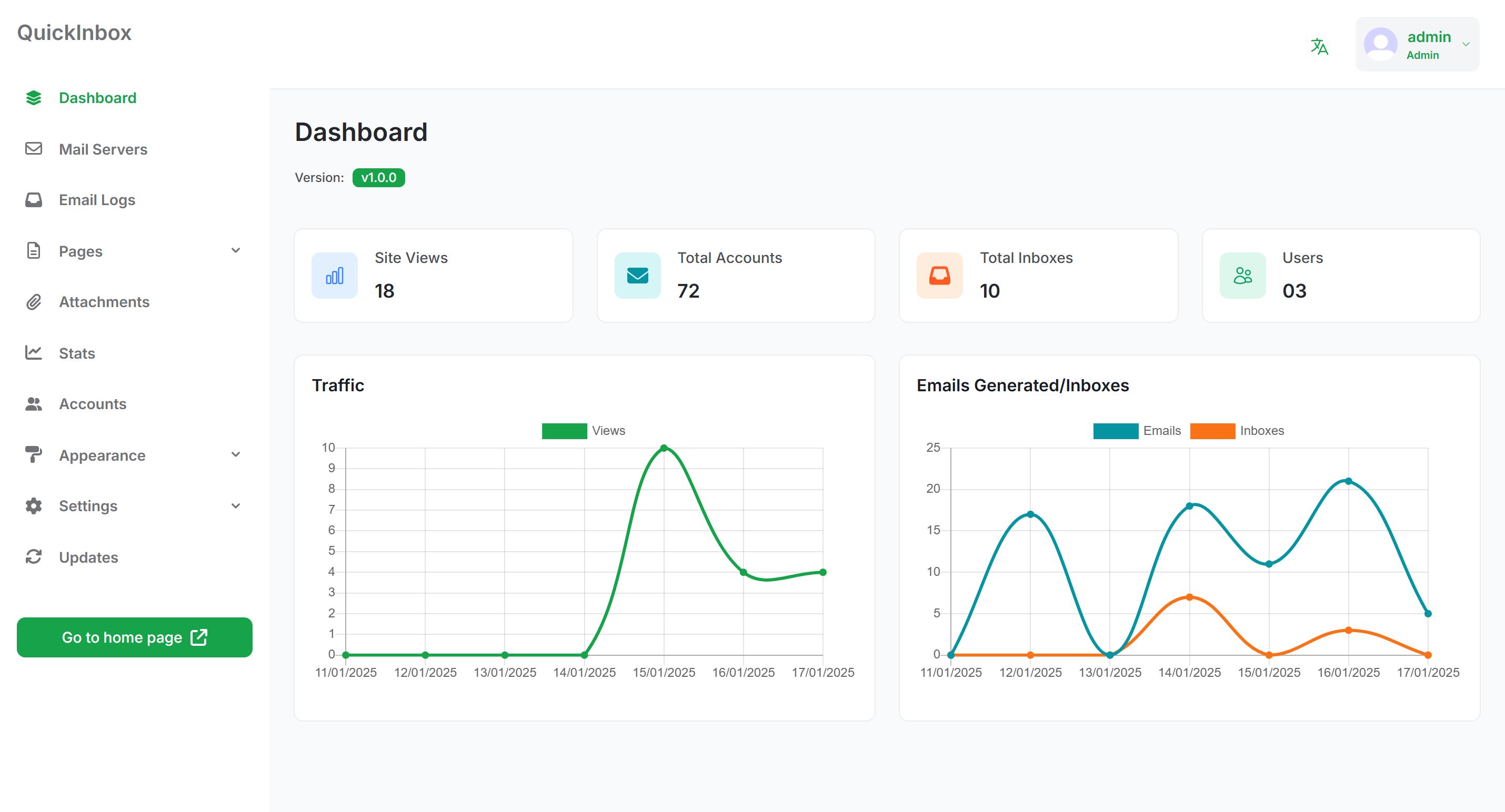
Task: Open Email Logs in the sidebar
Action: coord(97,200)
